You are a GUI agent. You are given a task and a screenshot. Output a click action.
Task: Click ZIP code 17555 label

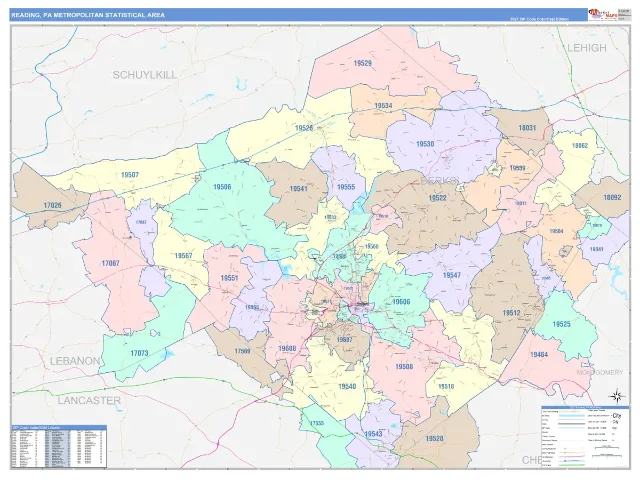pyautogui.click(x=317, y=423)
